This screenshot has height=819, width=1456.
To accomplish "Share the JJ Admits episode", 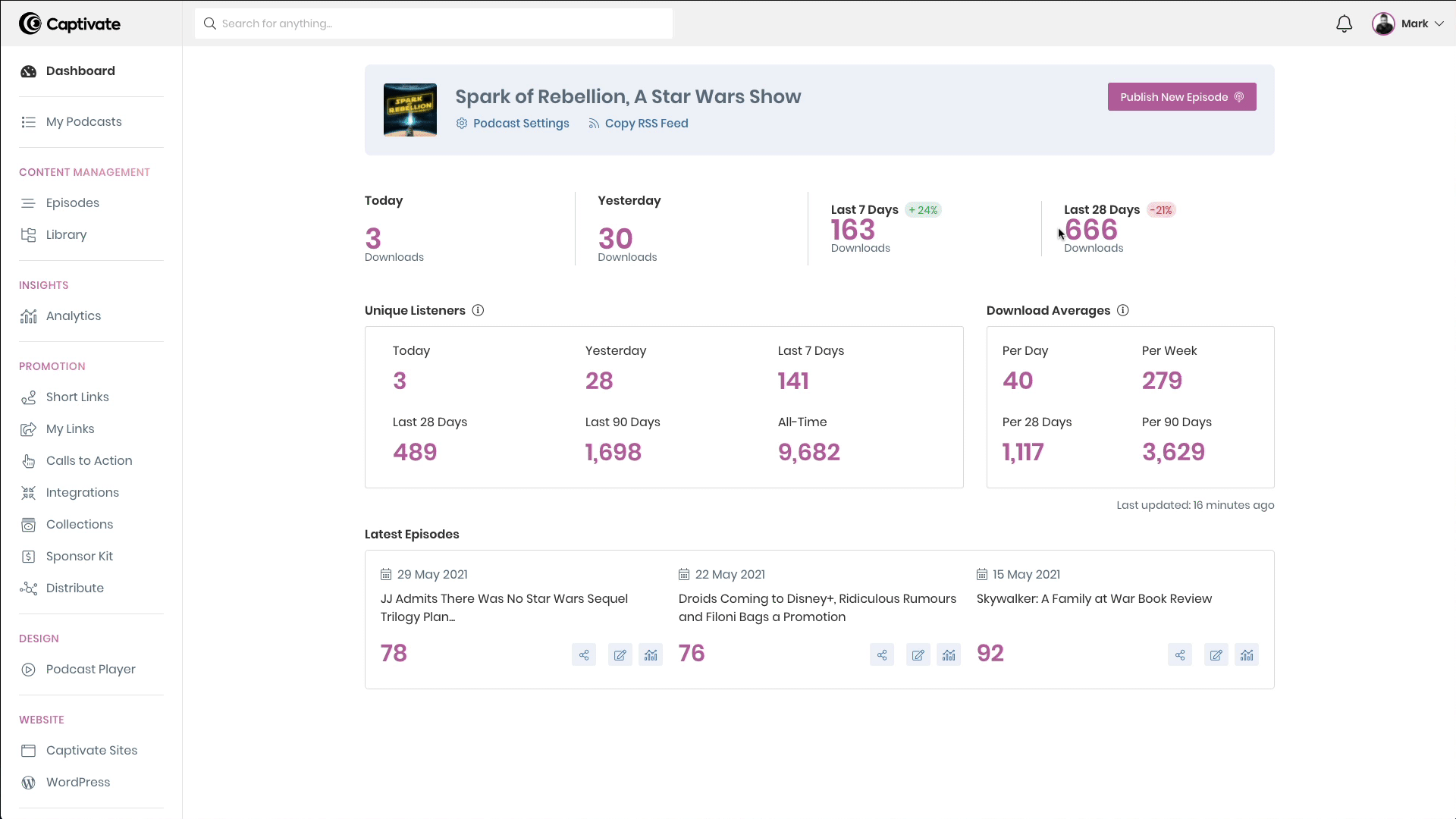I will click(582, 654).
